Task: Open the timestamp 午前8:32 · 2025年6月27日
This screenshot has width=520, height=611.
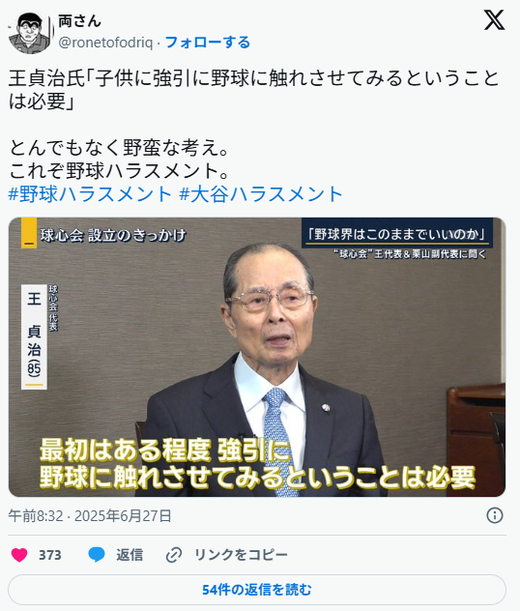Action: [x=90, y=516]
